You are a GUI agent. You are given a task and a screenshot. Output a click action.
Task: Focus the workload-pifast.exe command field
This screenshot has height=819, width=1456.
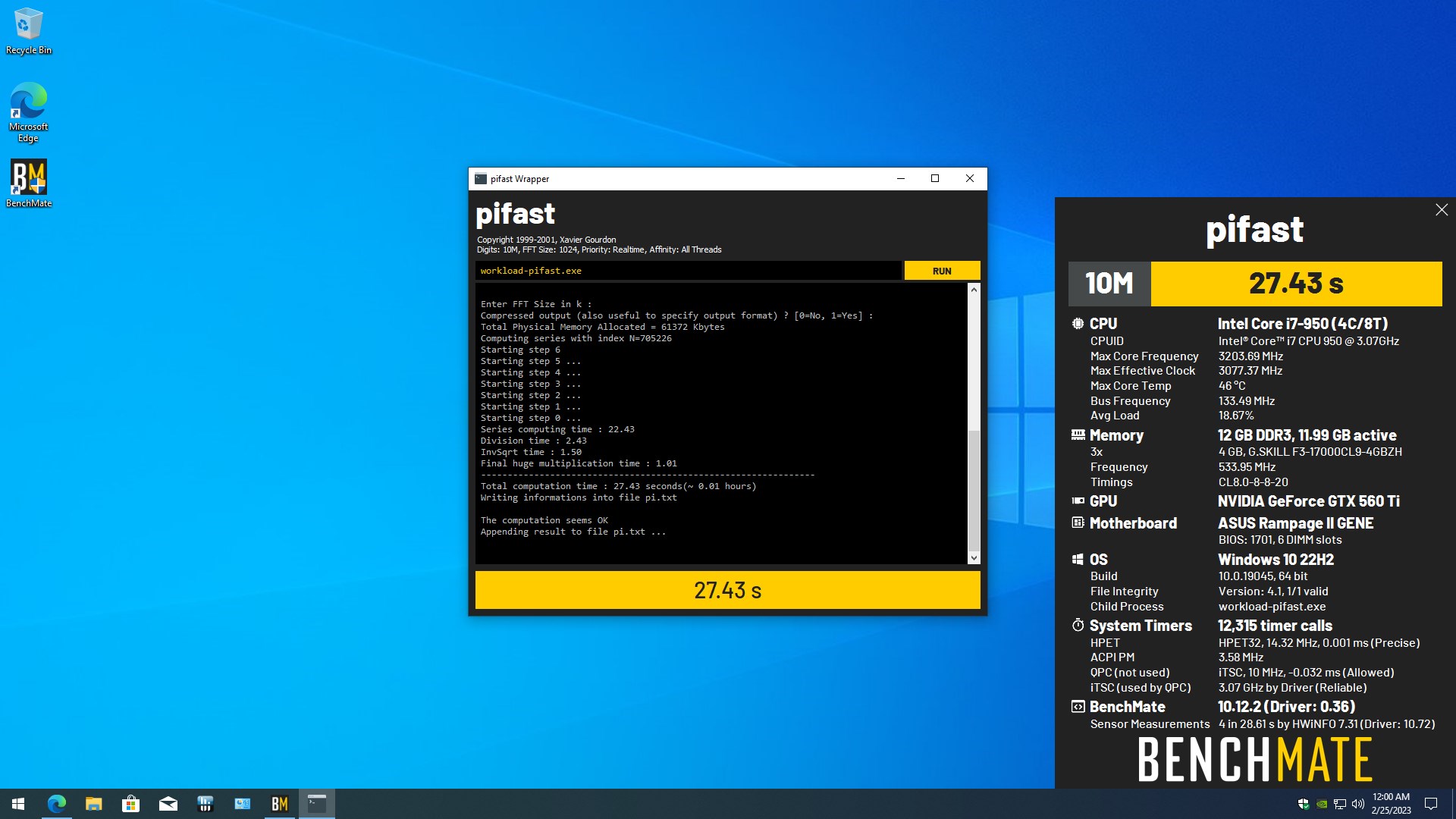(688, 271)
